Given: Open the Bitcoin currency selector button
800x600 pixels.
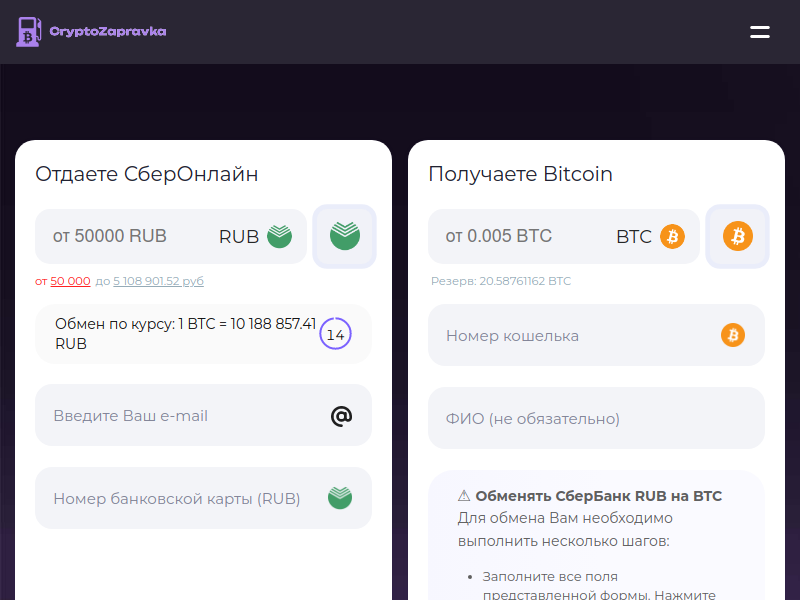Looking at the screenshot, I should pyautogui.click(x=737, y=236).
